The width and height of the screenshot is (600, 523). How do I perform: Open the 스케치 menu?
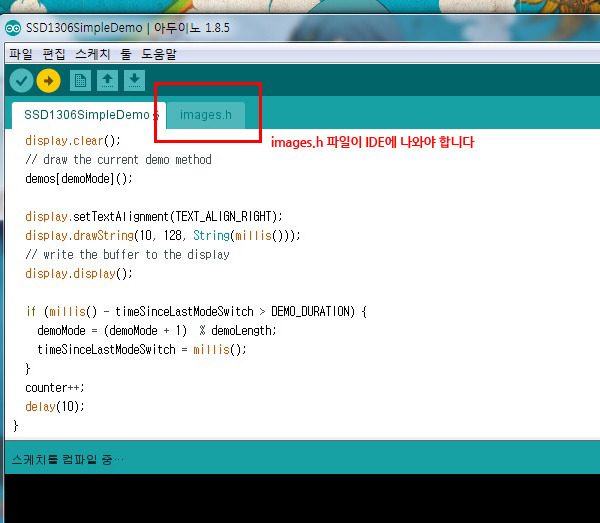[x=93, y=54]
